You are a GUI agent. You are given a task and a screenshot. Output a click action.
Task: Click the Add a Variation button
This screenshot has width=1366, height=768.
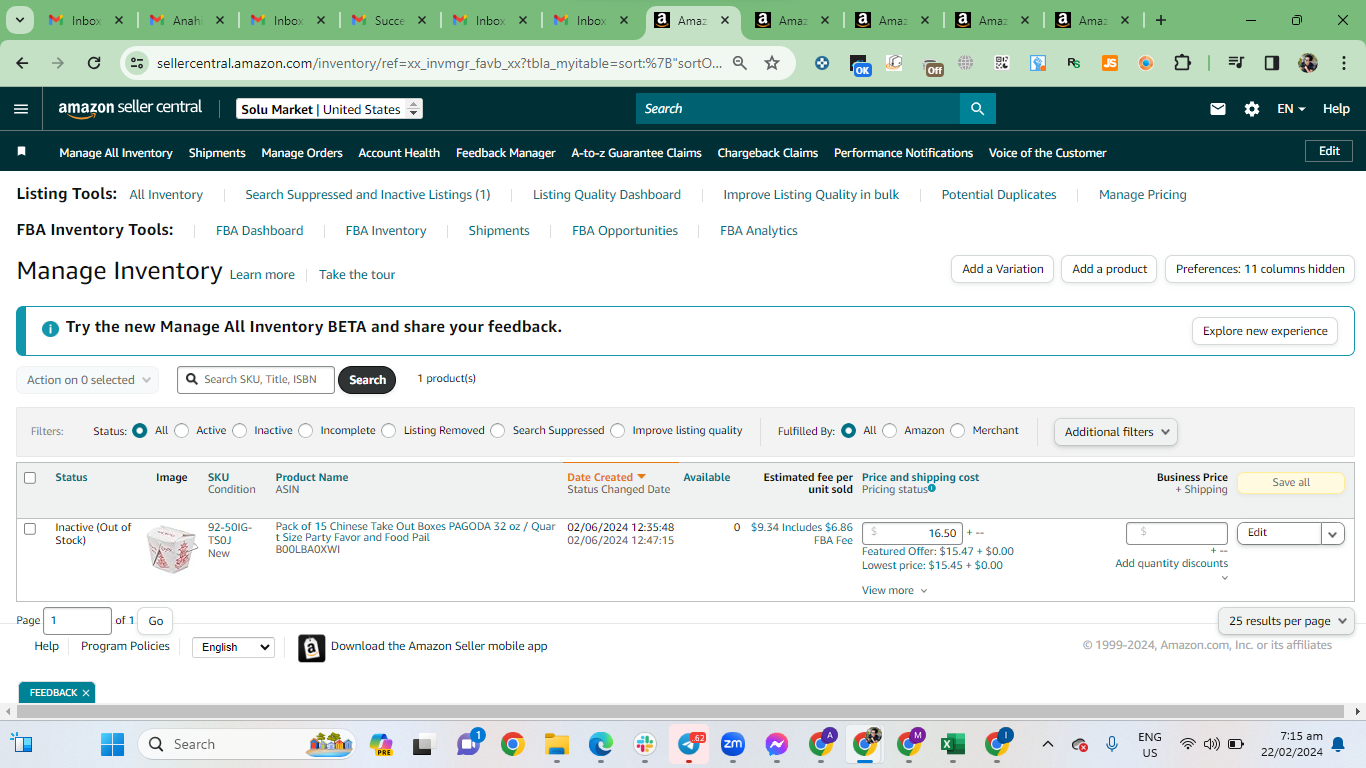pyautogui.click(x=1002, y=269)
